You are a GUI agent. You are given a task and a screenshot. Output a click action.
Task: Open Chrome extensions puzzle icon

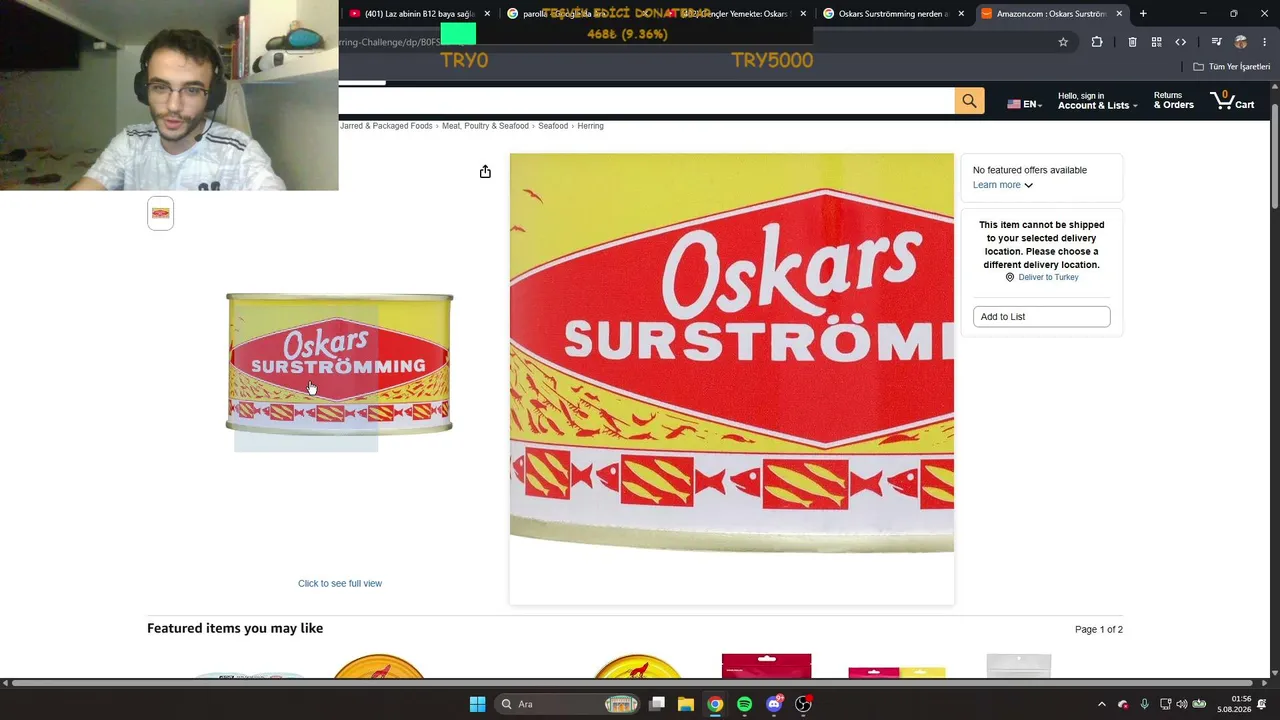click(1097, 42)
